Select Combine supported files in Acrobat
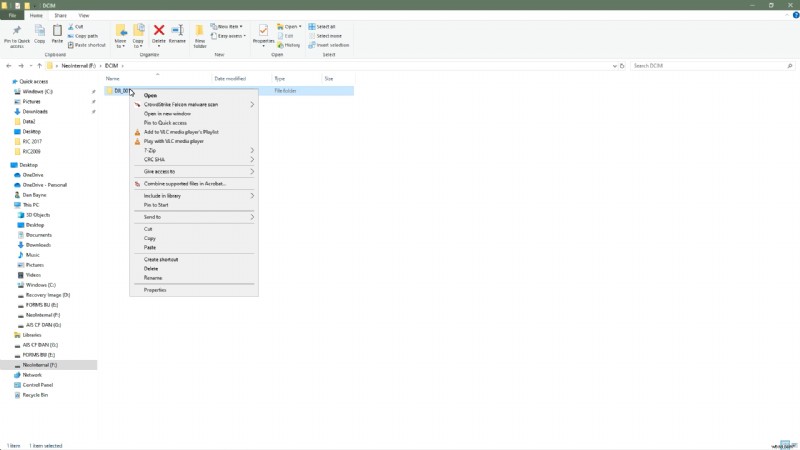The width and height of the screenshot is (800, 450). pyautogui.click(x=185, y=183)
